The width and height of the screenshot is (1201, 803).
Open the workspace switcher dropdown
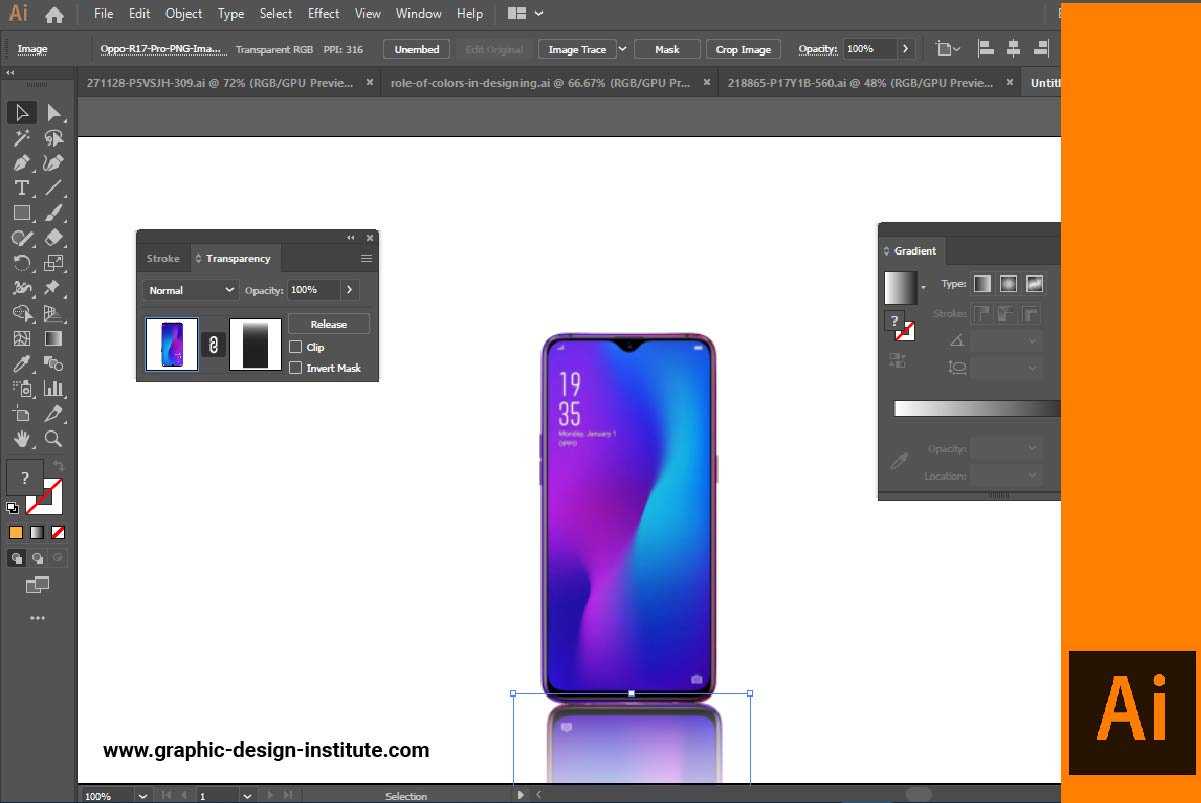(x=526, y=14)
